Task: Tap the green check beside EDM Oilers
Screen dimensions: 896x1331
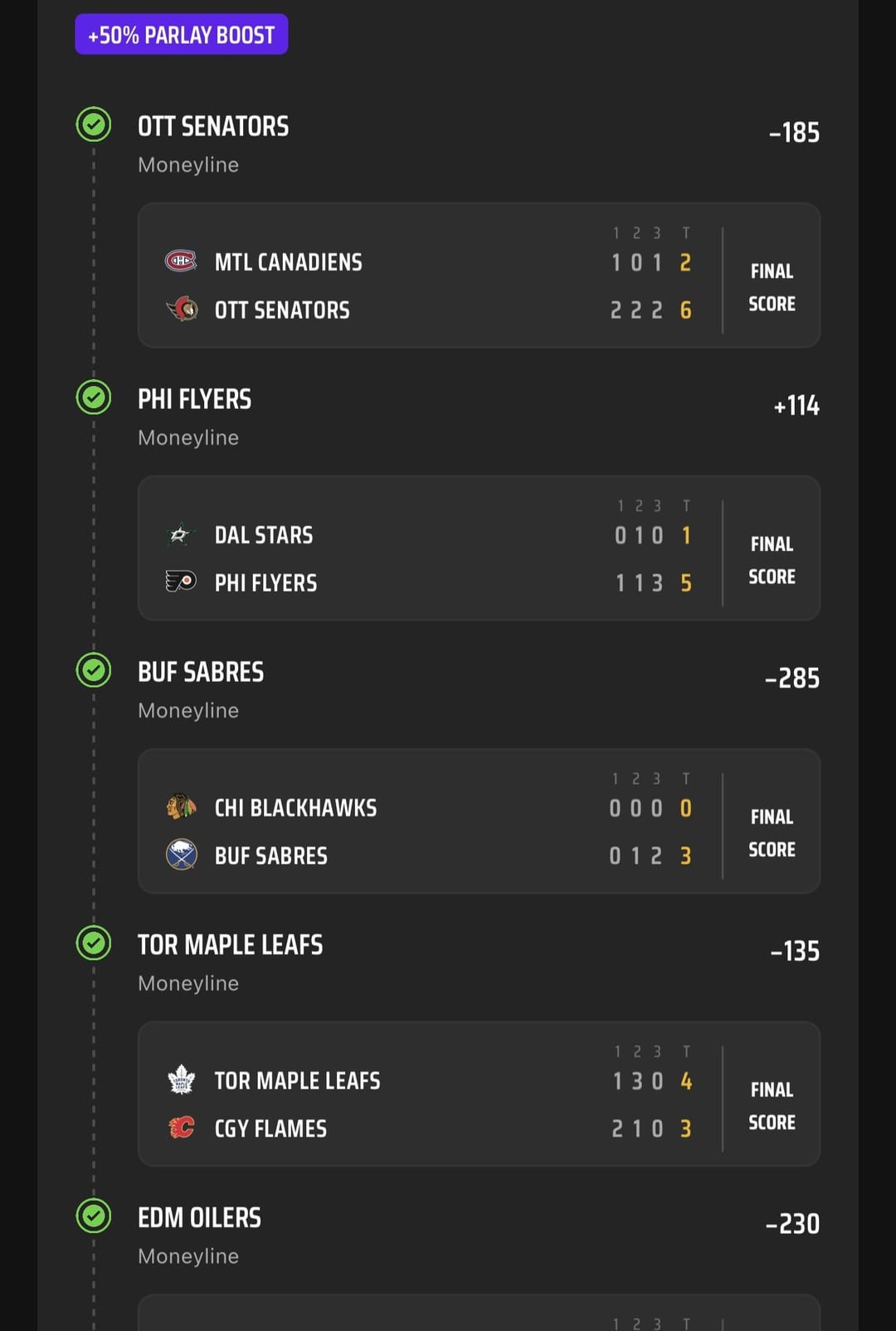Action: pos(94,1216)
